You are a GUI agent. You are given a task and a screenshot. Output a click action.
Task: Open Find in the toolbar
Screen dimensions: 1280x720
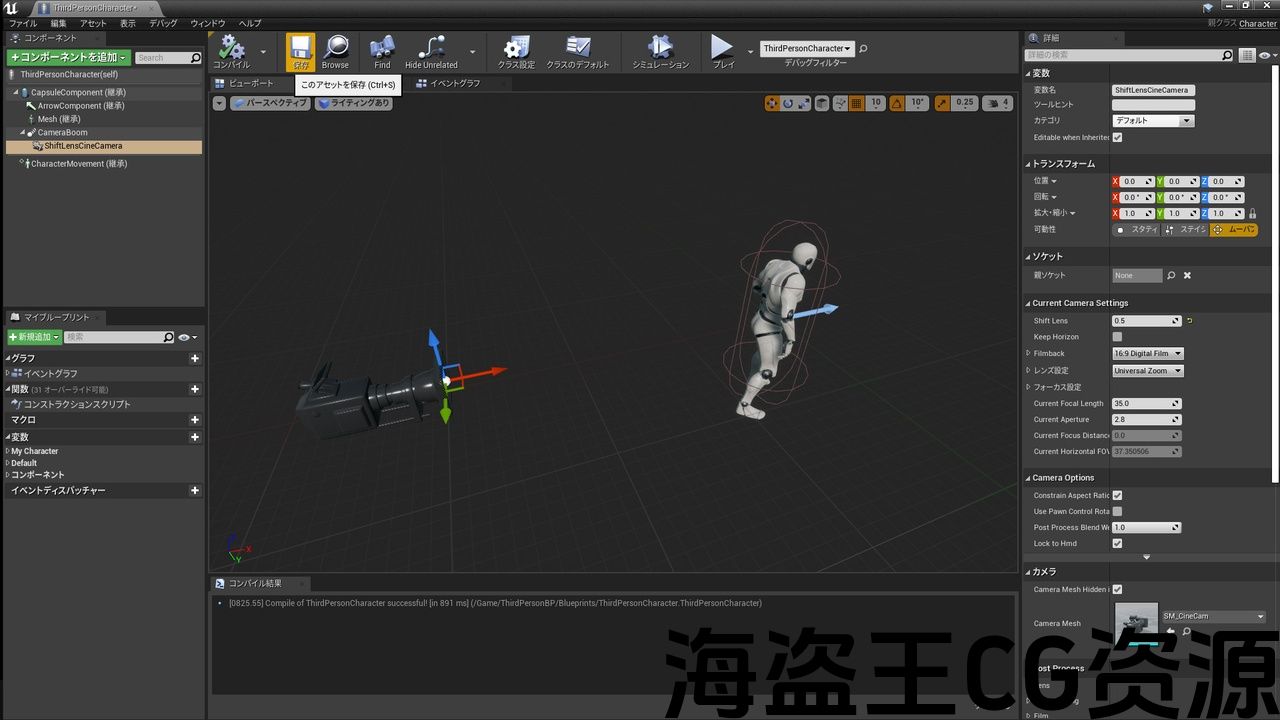382,49
